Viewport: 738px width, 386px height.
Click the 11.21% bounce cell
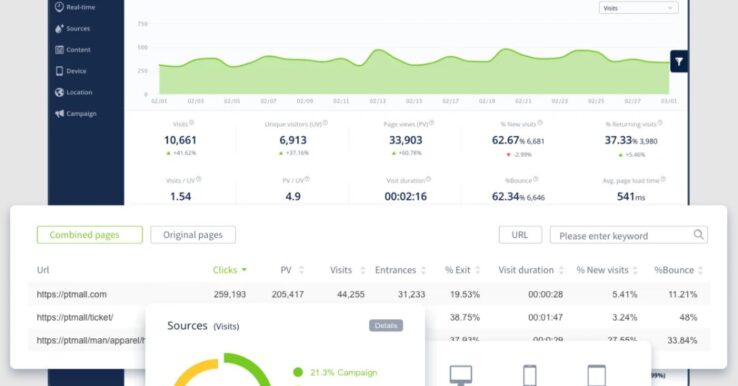tap(682, 294)
